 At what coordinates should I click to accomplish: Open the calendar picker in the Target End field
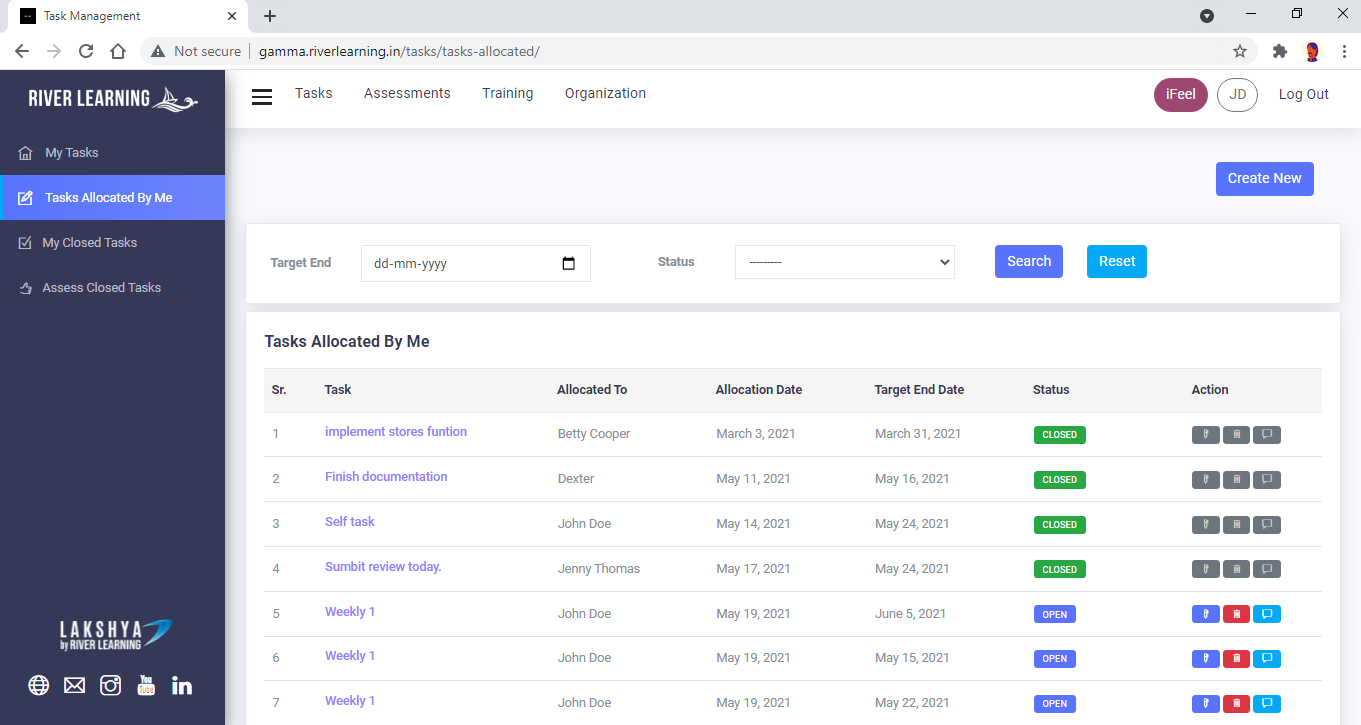point(569,264)
